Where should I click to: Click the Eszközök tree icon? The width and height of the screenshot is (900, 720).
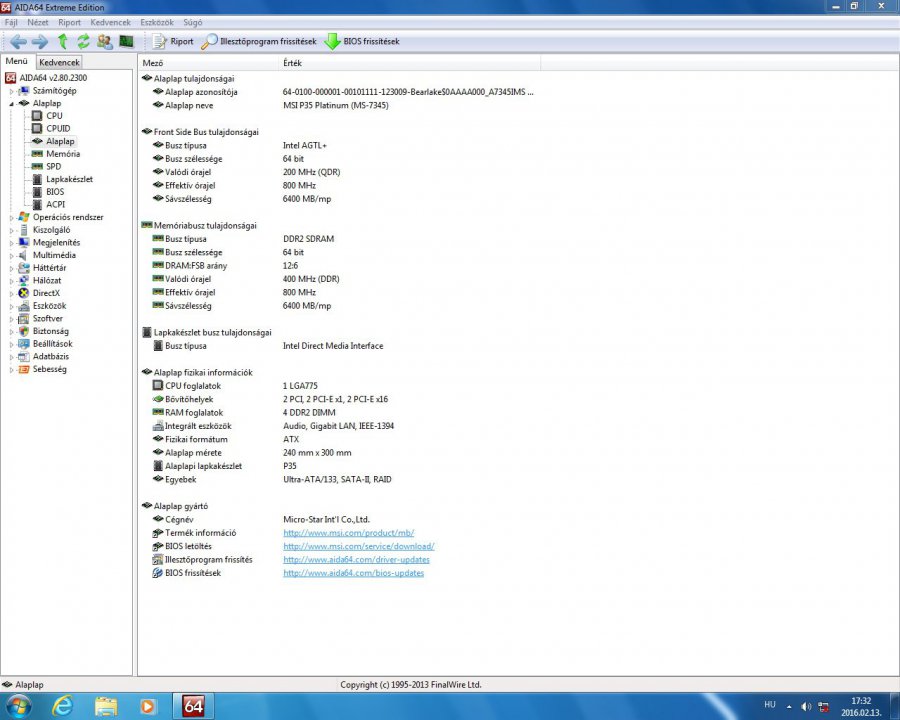24,306
